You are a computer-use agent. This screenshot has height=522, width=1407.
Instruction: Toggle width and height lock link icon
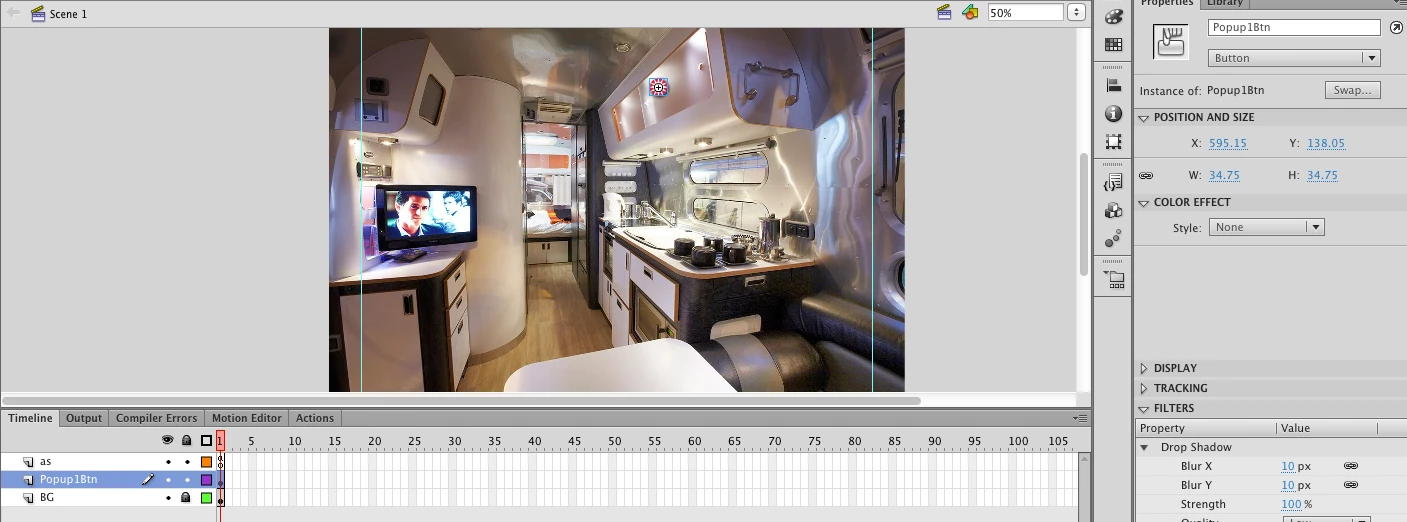coord(1146,175)
